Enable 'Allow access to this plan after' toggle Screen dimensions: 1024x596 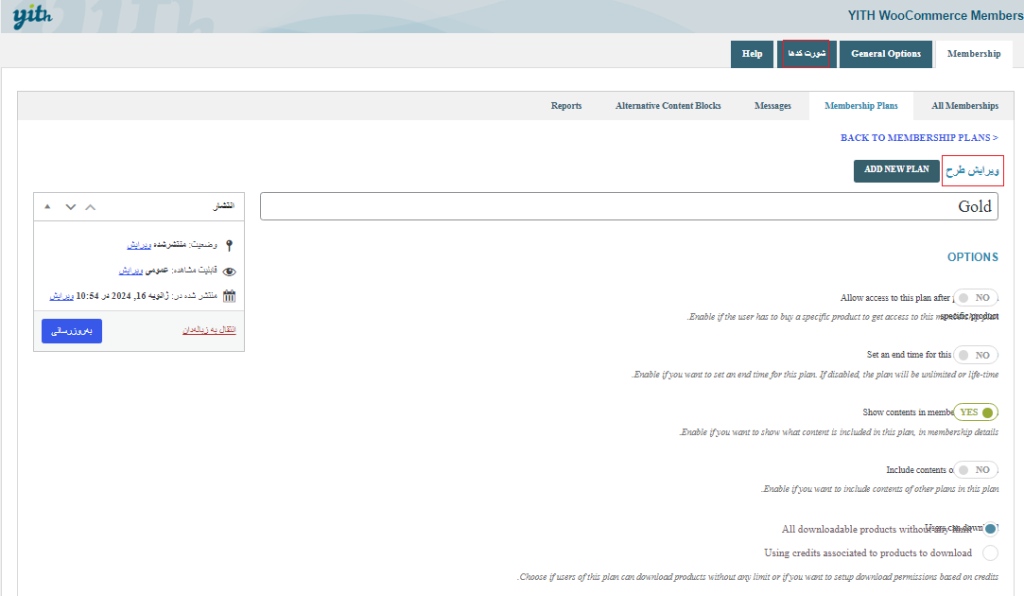975,298
